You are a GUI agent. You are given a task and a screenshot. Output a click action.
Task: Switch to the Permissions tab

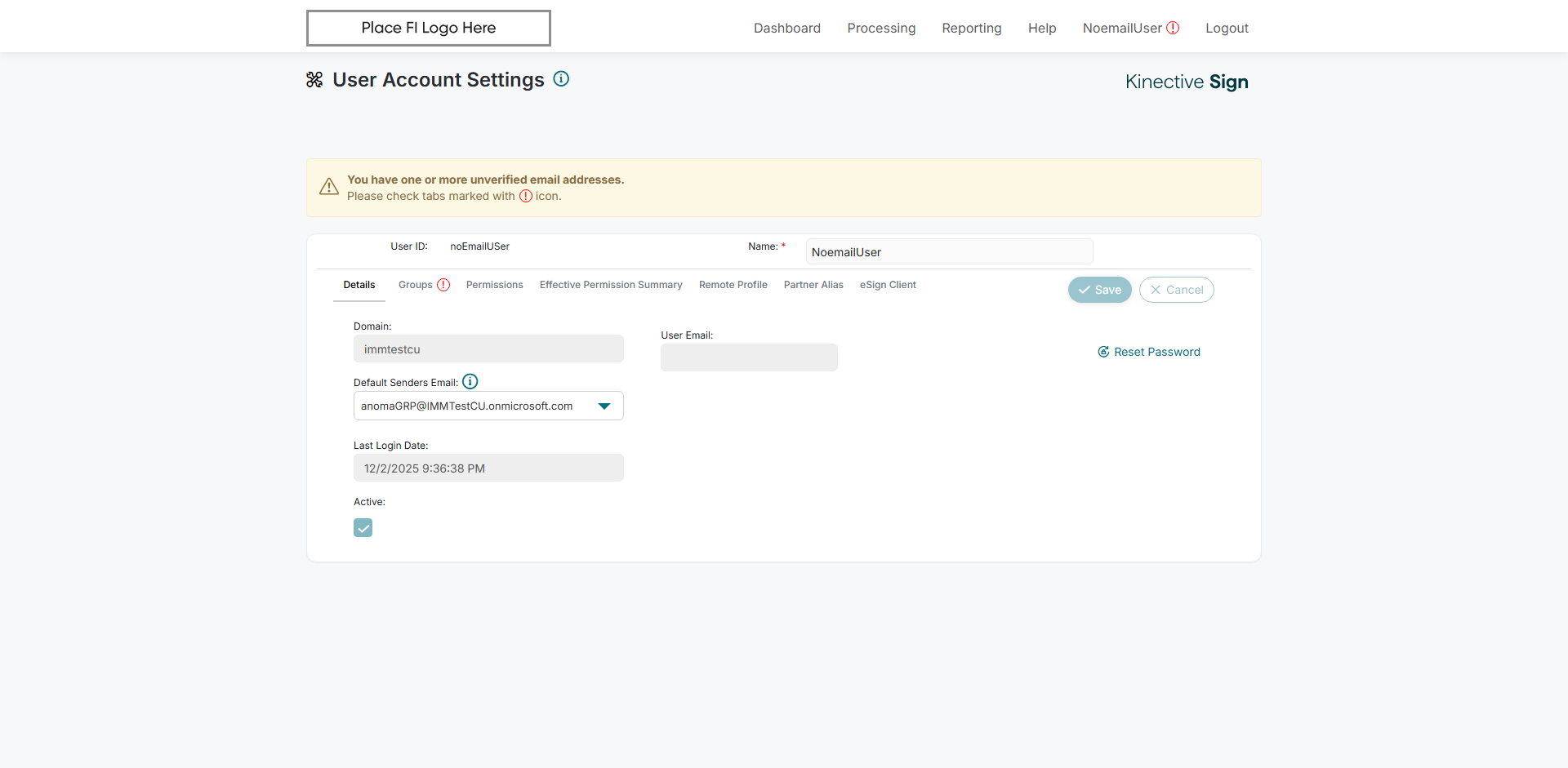[x=494, y=285]
